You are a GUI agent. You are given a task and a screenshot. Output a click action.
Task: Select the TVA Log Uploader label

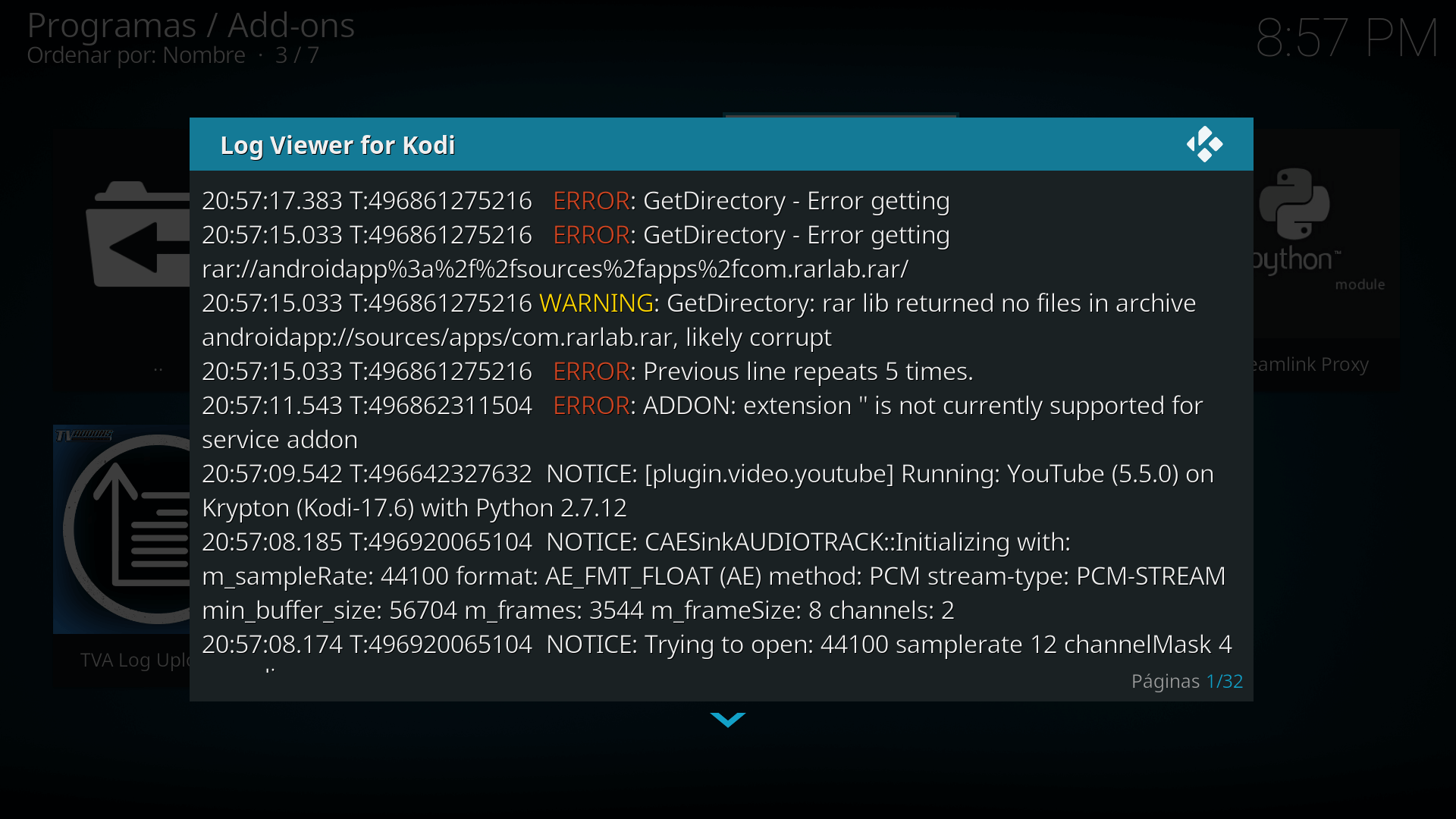[x=135, y=661]
